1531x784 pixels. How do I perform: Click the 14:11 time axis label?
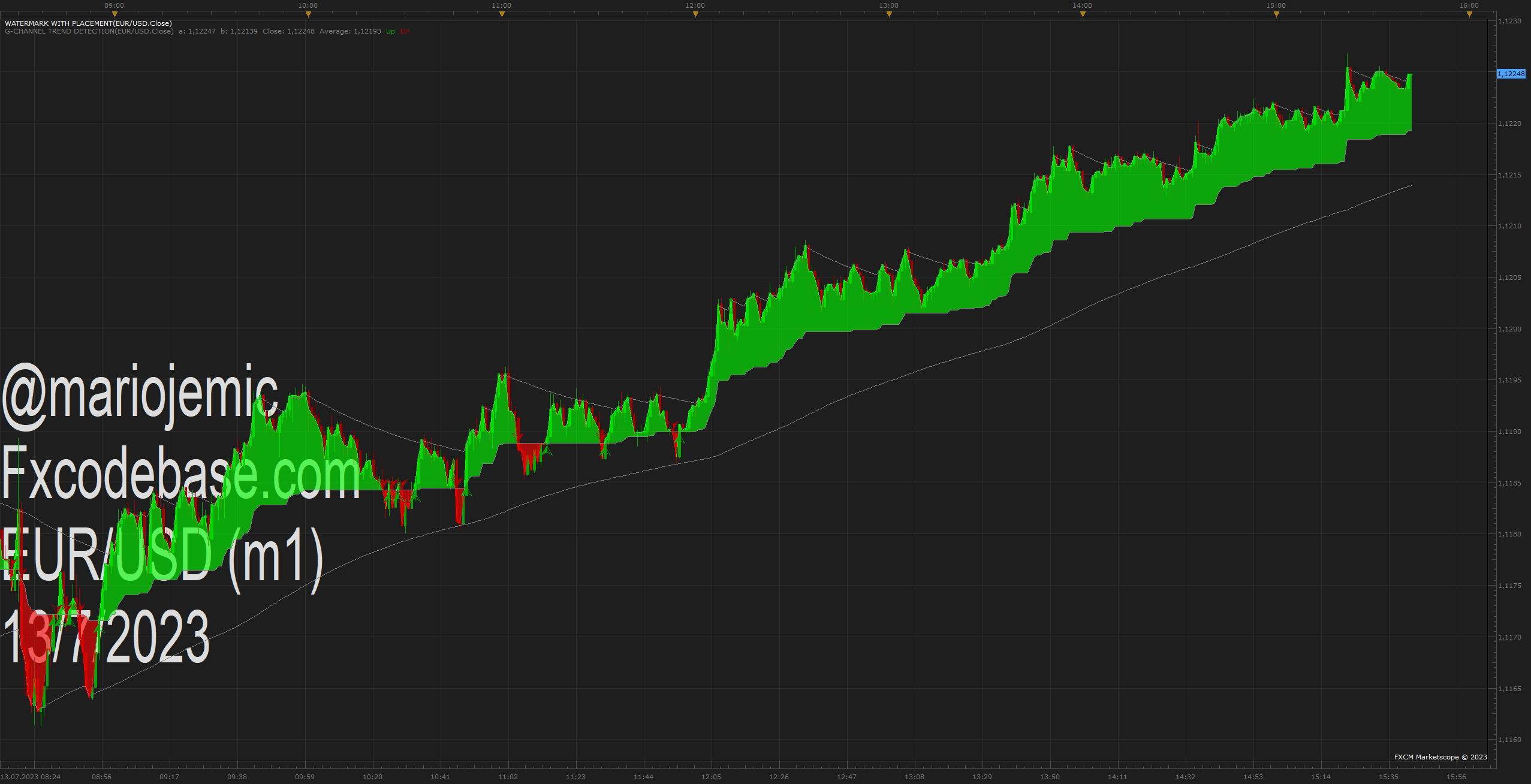tap(1117, 777)
